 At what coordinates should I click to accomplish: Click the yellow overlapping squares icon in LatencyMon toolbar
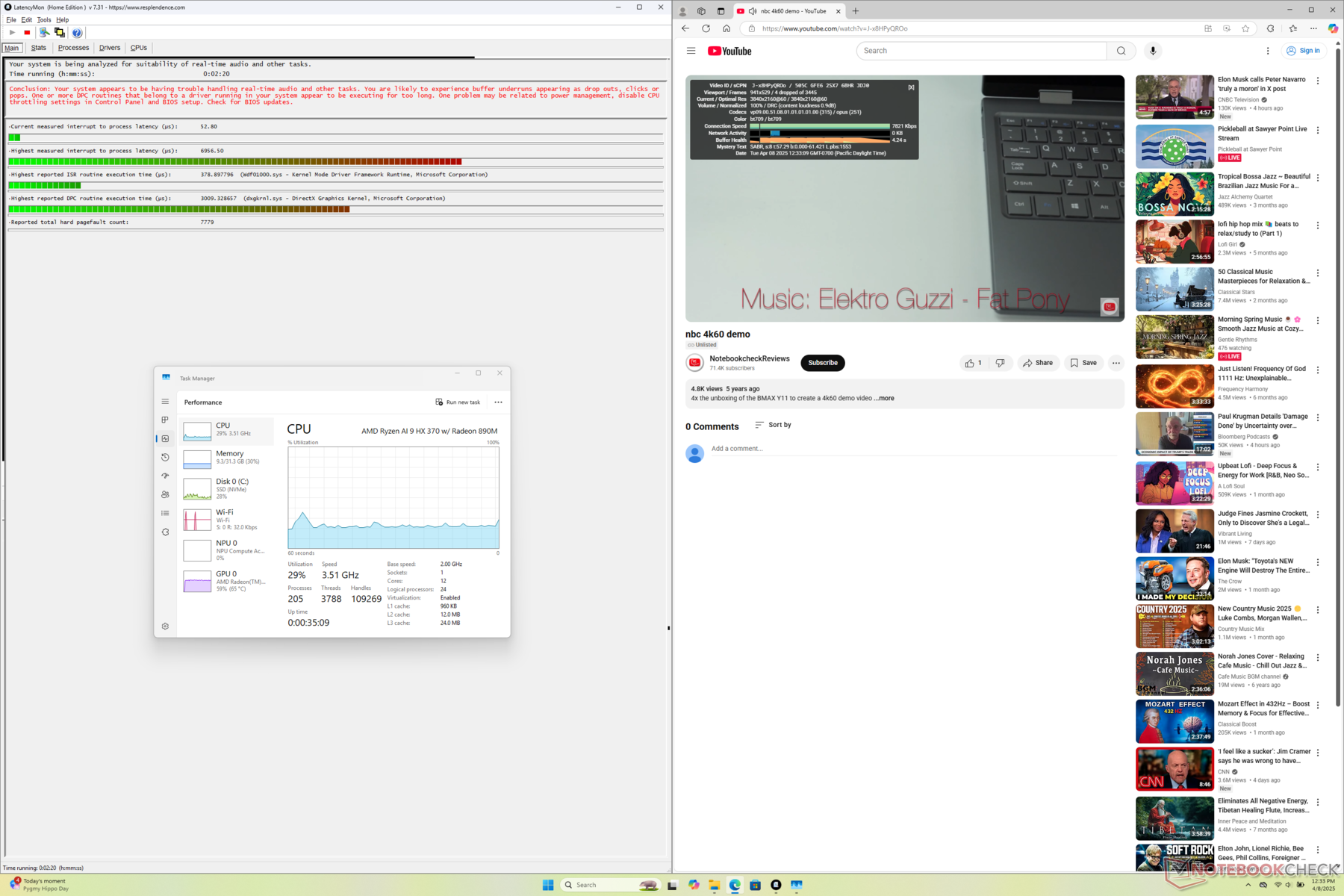pos(60,33)
